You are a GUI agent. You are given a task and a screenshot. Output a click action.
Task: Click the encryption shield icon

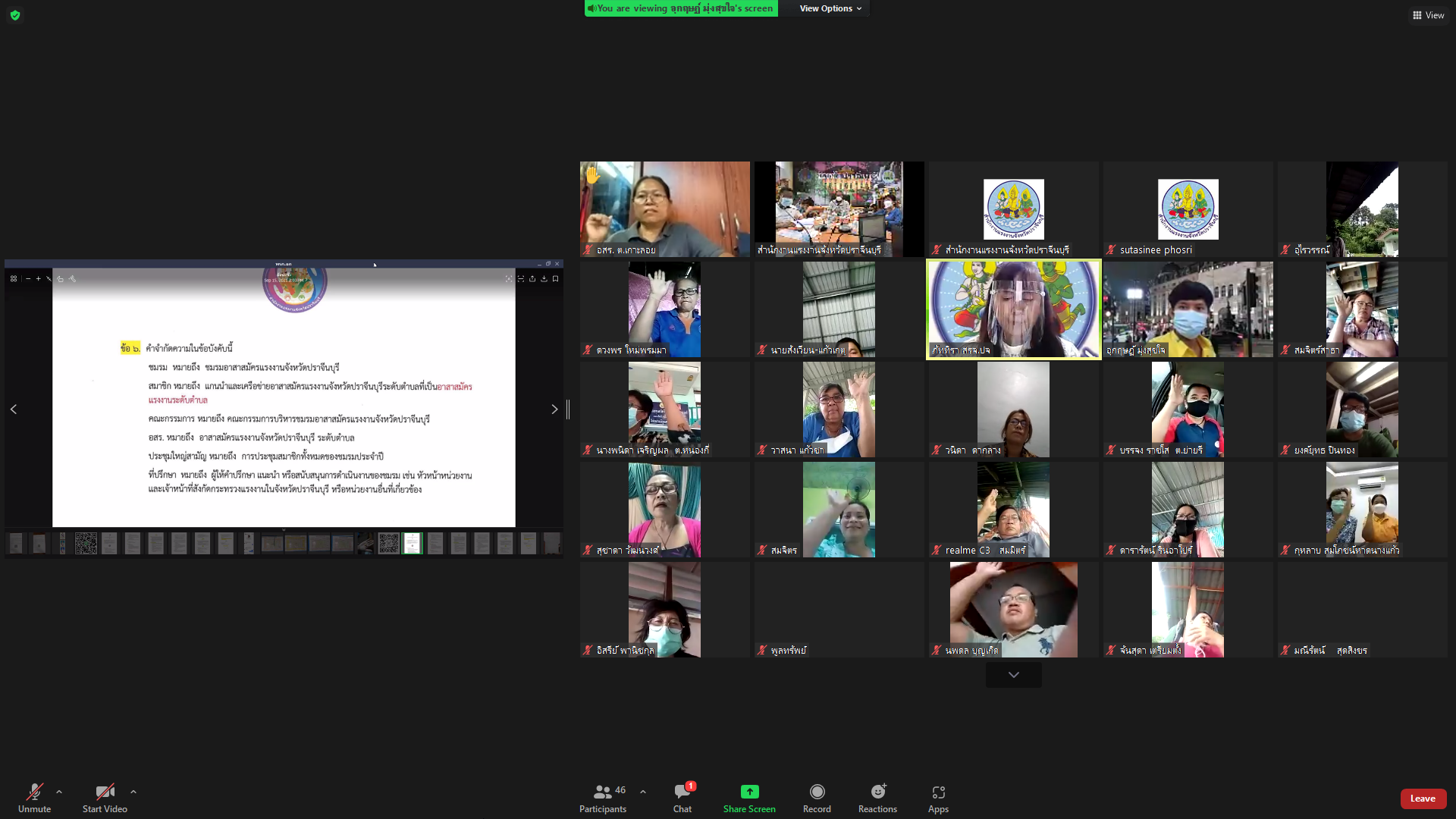click(15, 15)
